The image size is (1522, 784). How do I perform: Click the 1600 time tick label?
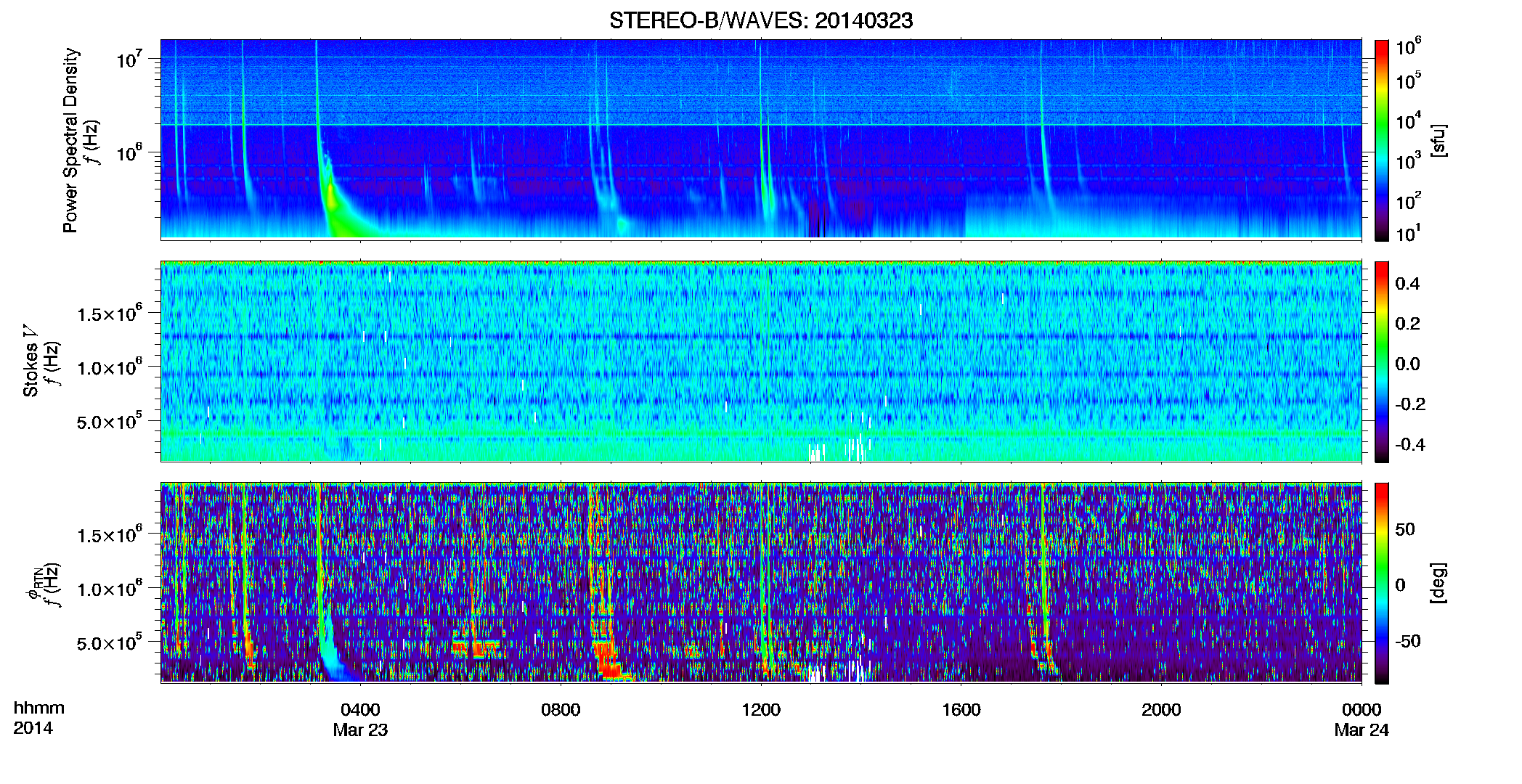pos(961,710)
